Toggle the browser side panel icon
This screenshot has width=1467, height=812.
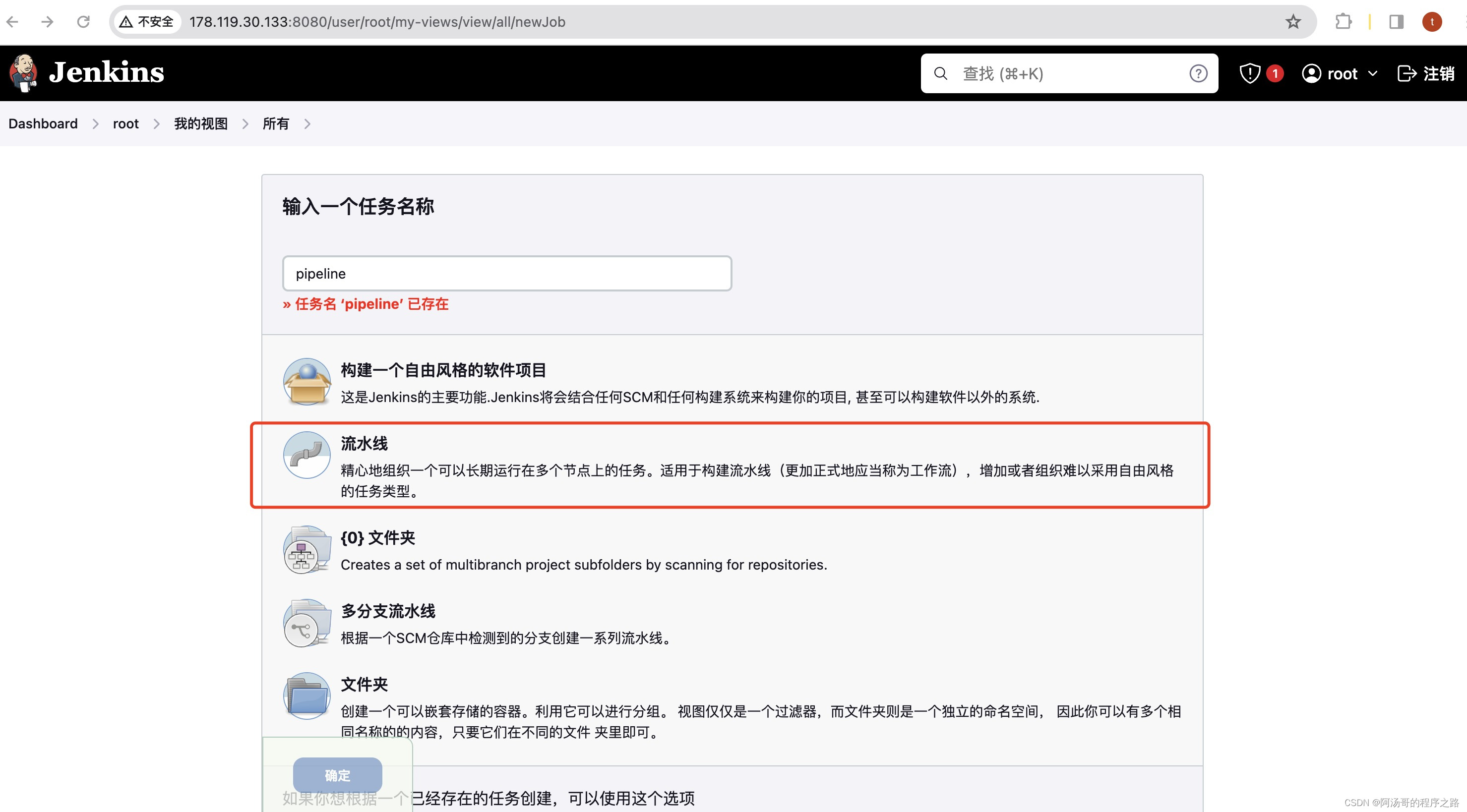1397,22
